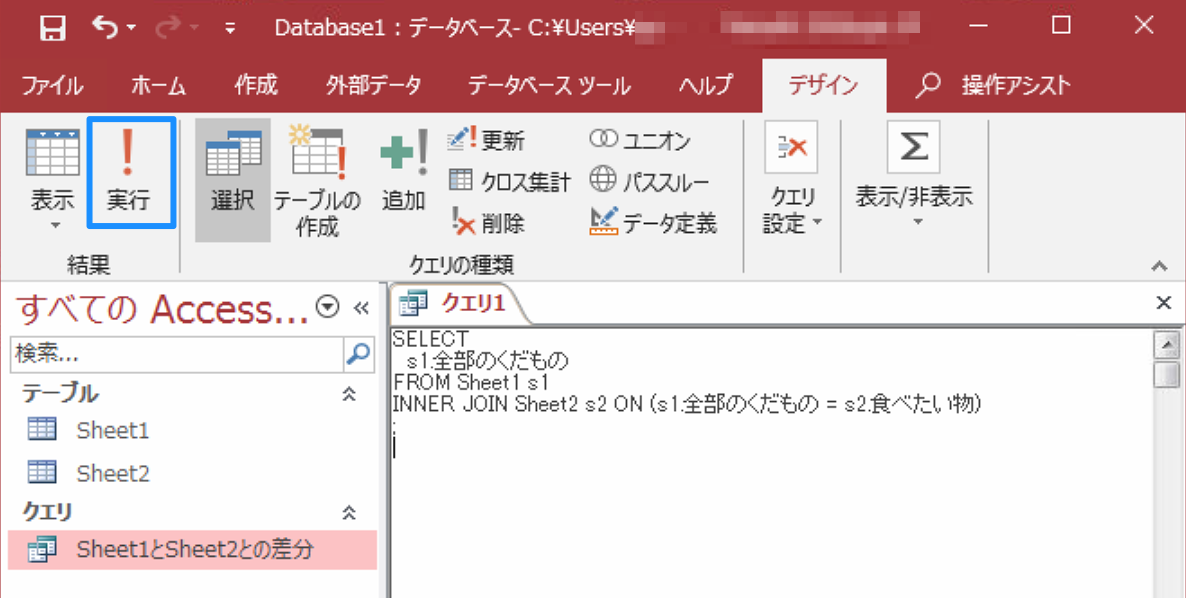This screenshot has height=598, width=1186.
Task: Click the SQL editor scrollbar thumb
Action: pos(1167,375)
